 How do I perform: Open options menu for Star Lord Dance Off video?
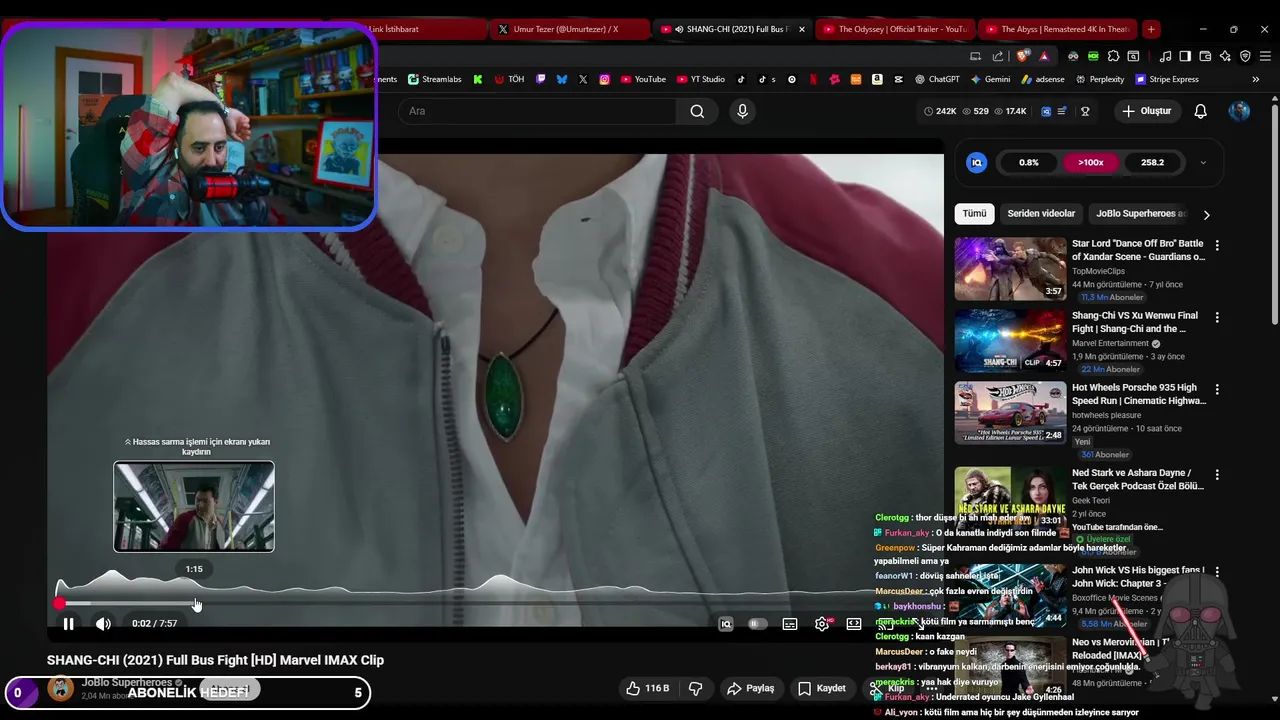(1217, 245)
